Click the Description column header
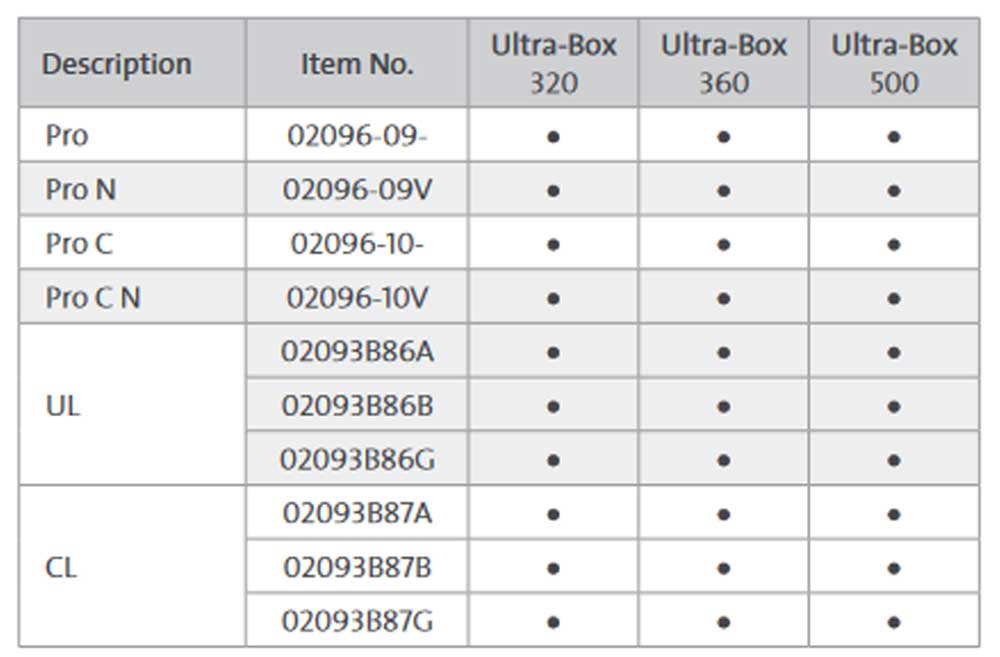 [116, 64]
